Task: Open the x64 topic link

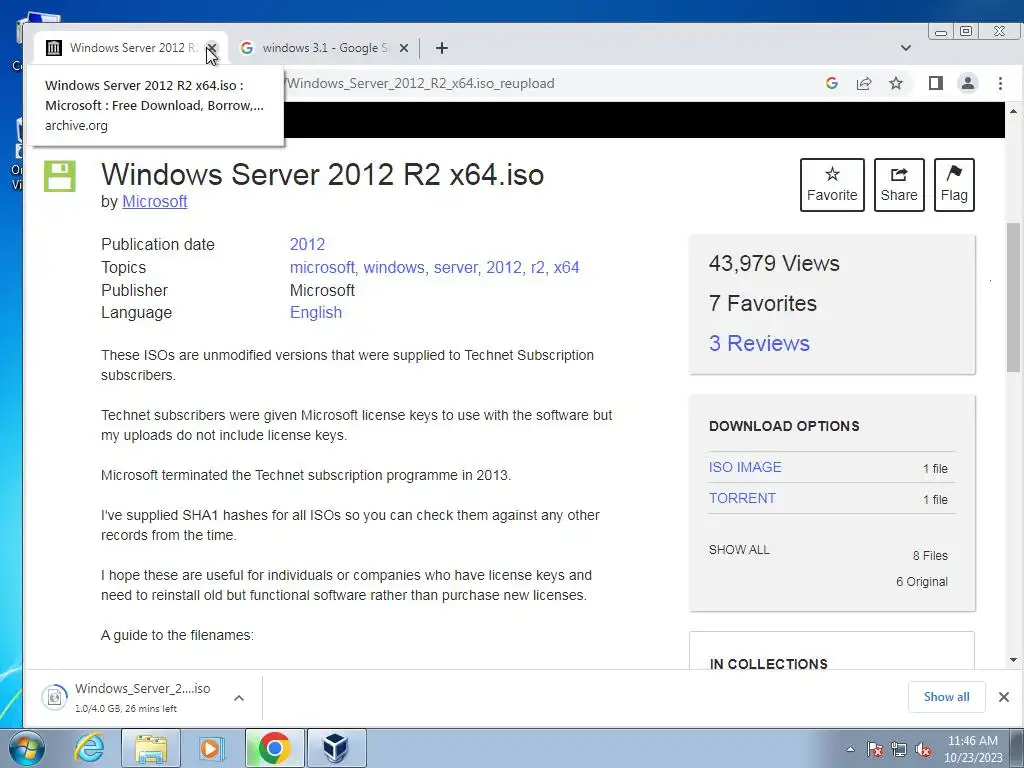Action: tap(566, 268)
